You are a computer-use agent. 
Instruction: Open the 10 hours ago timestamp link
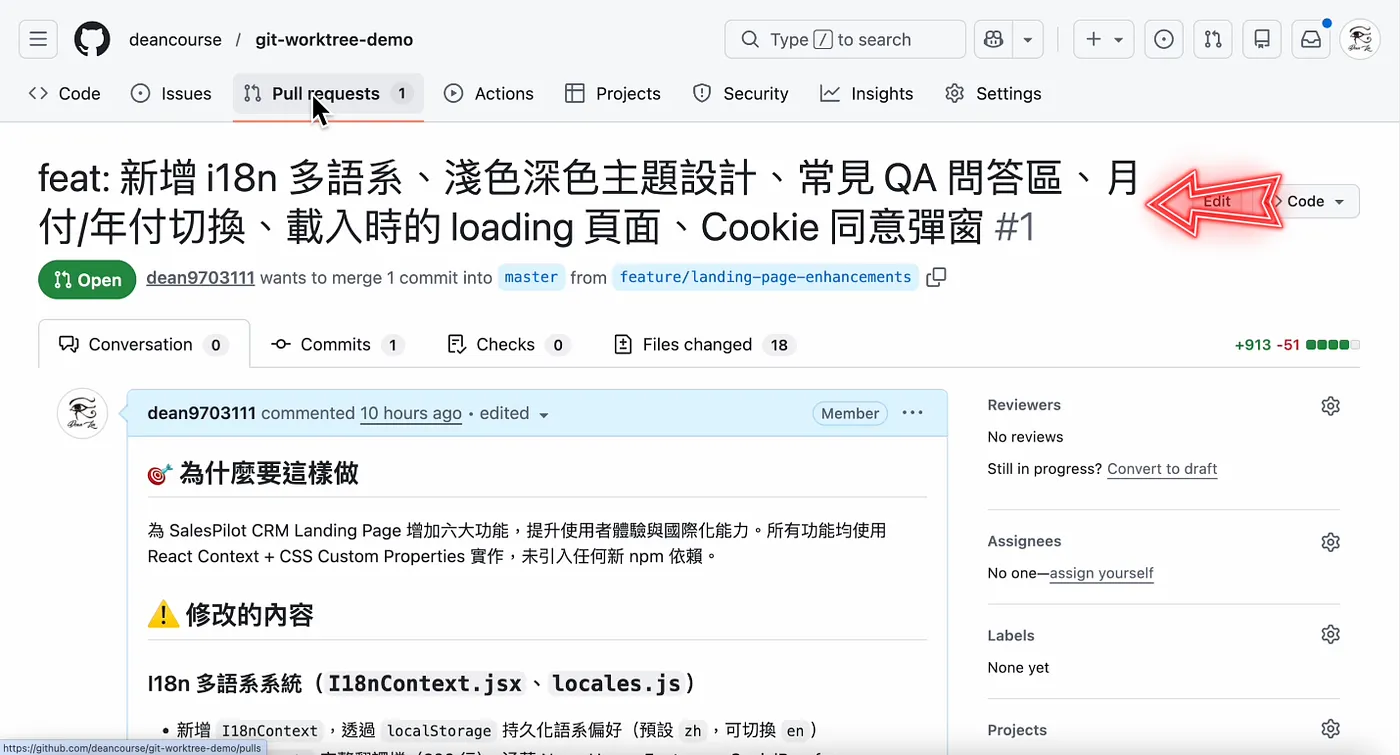click(x=411, y=414)
